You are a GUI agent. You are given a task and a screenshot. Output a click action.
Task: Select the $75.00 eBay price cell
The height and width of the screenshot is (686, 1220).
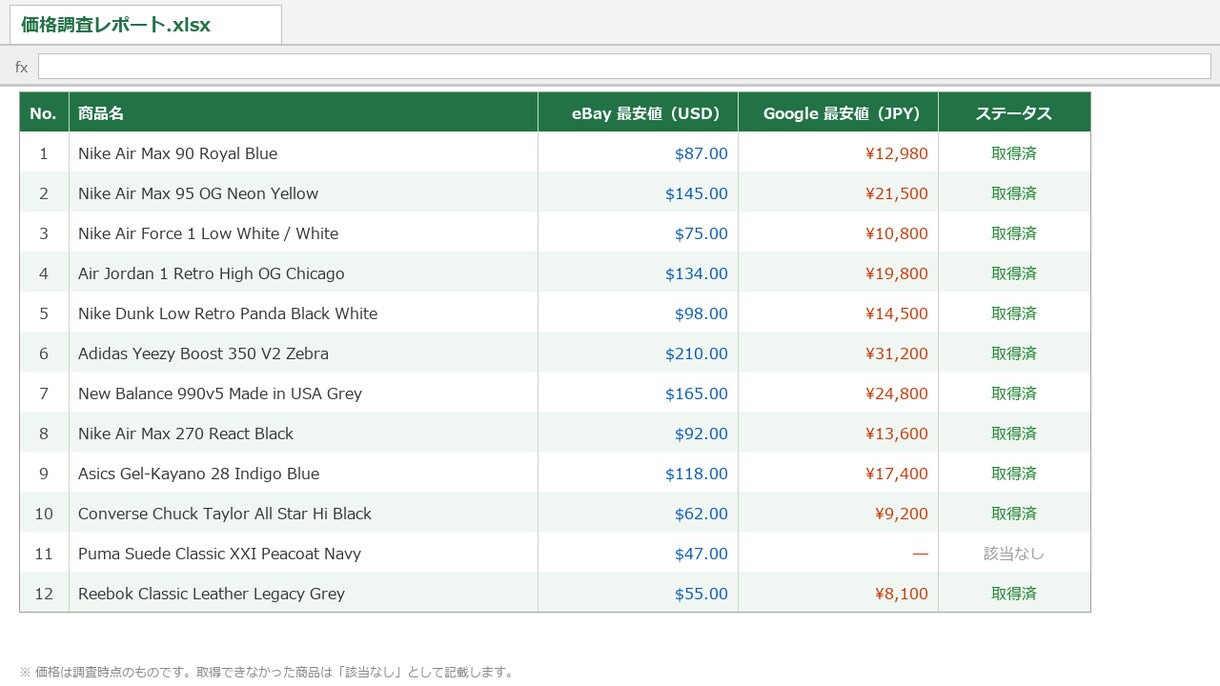coord(638,233)
